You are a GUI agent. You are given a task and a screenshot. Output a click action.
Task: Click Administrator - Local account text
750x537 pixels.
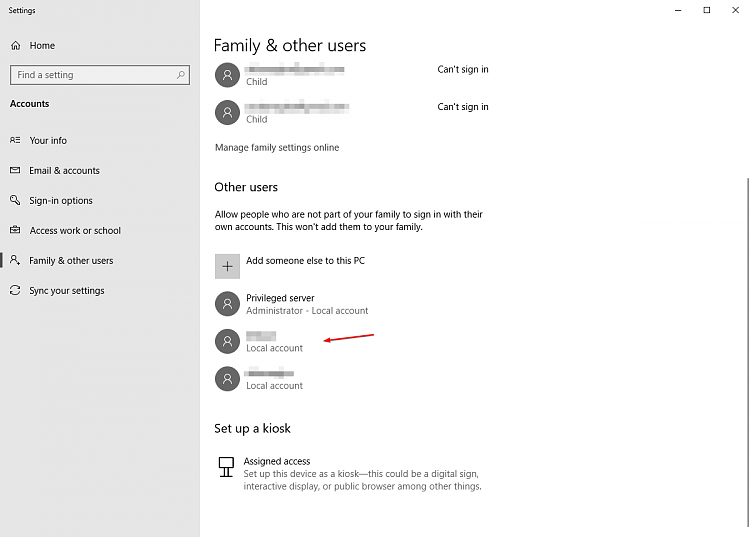click(x=307, y=311)
